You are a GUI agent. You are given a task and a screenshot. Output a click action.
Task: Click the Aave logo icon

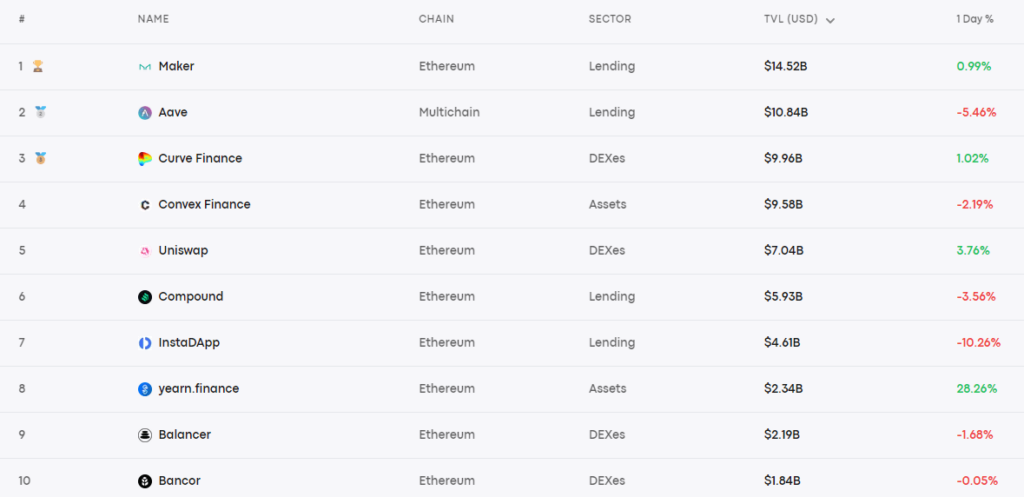(x=145, y=113)
